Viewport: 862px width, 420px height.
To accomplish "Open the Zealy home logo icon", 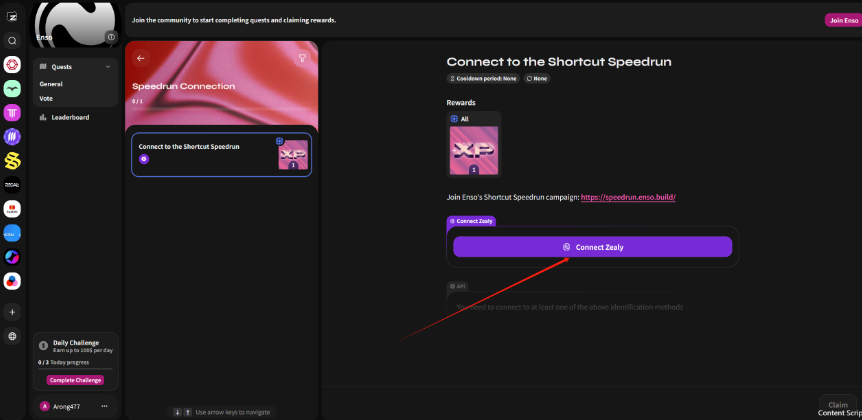I will [12, 16].
